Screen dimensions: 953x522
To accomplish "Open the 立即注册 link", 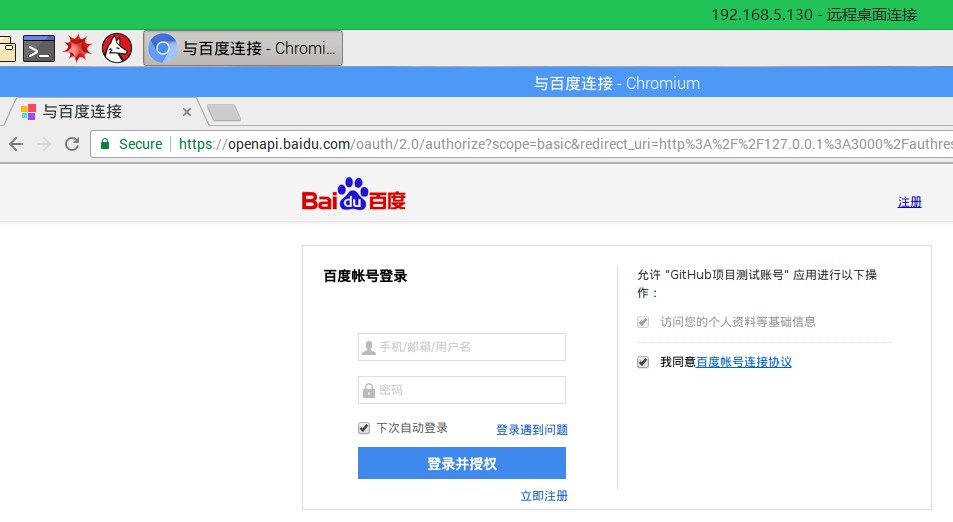I will point(544,496).
